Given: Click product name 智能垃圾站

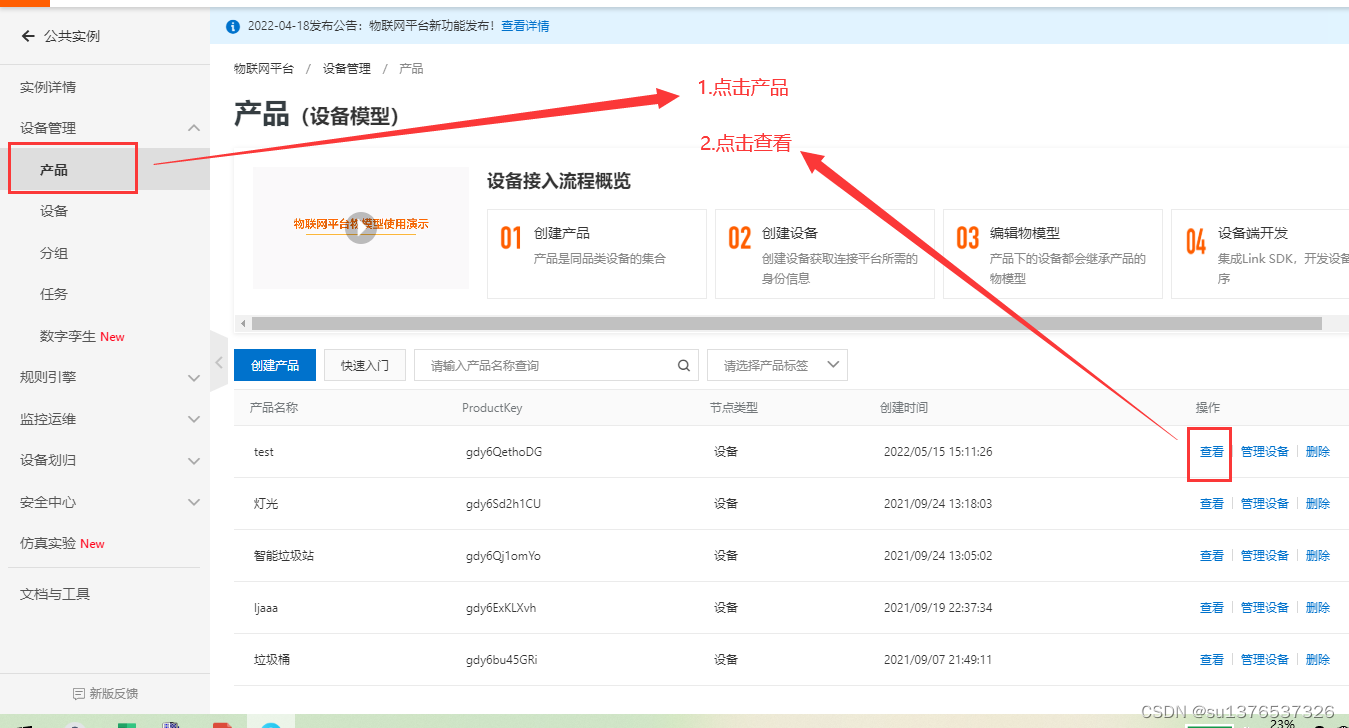Looking at the screenshot, I should (284, 556).
